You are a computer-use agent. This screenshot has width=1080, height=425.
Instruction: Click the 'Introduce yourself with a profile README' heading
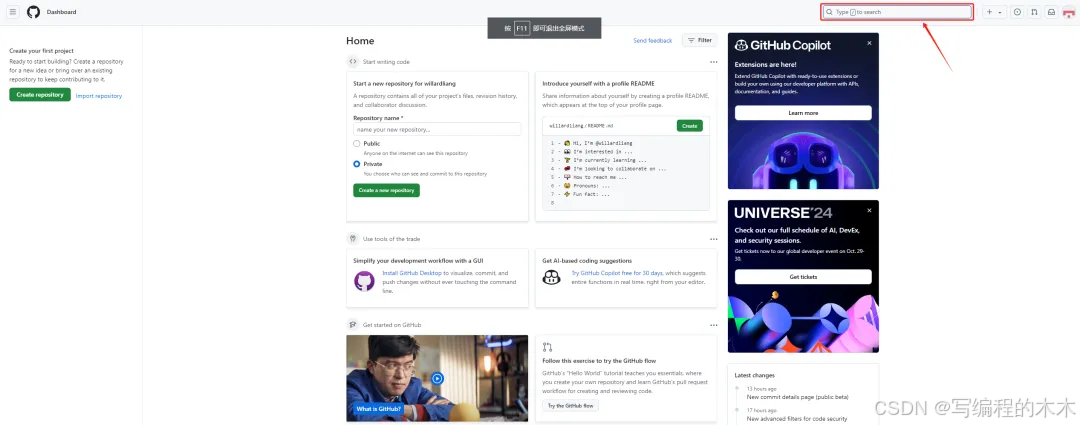pos(599,83)
